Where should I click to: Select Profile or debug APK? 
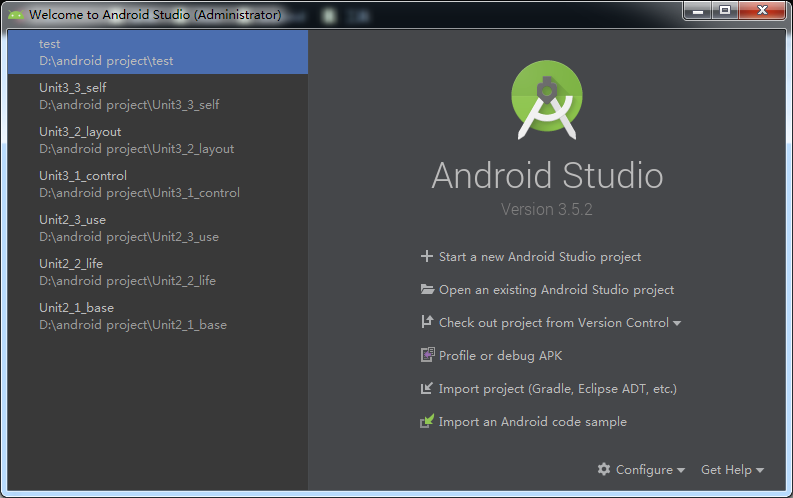coord(500,355)
